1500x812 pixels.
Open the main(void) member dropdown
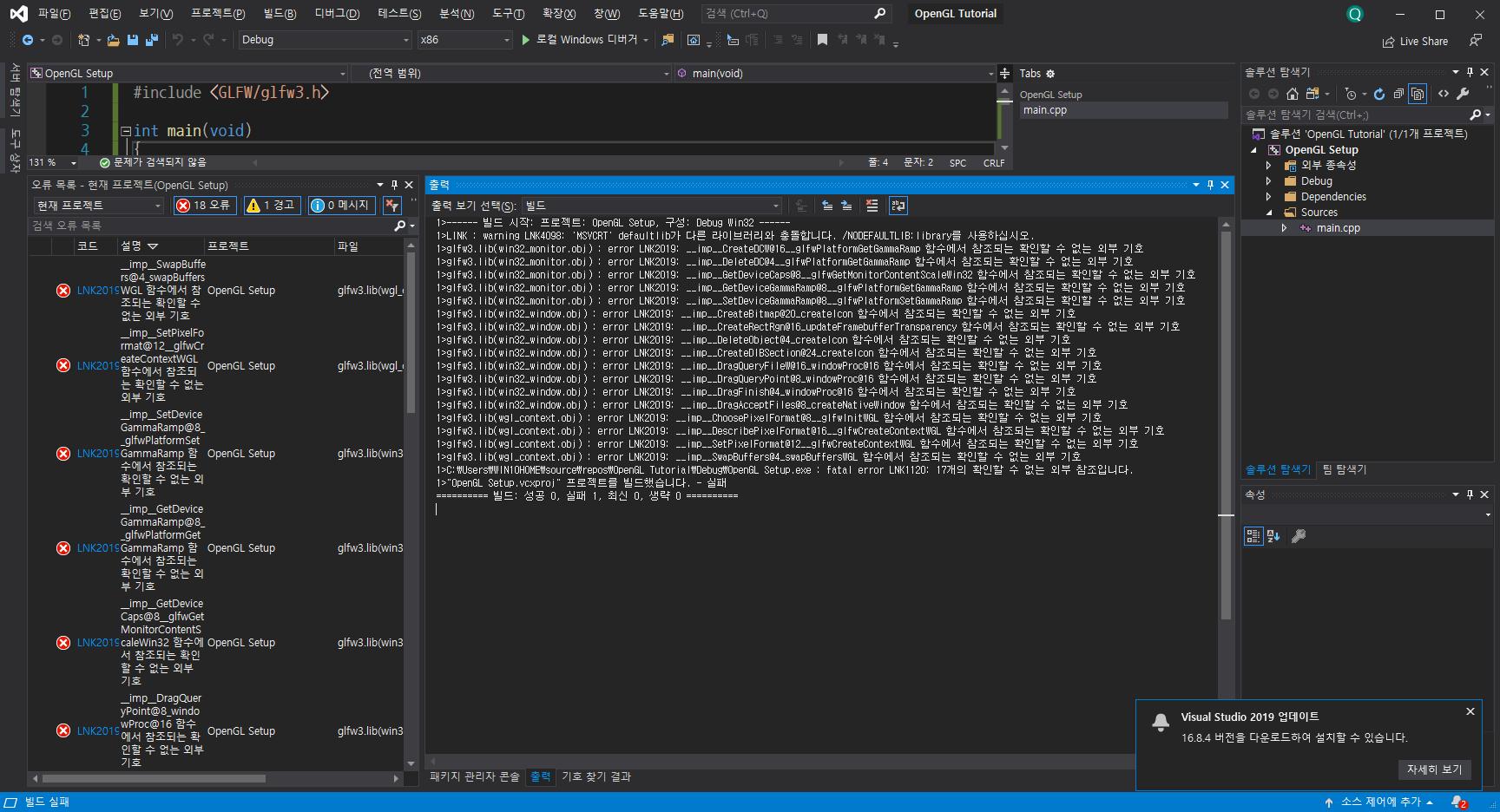click(835, 74)
